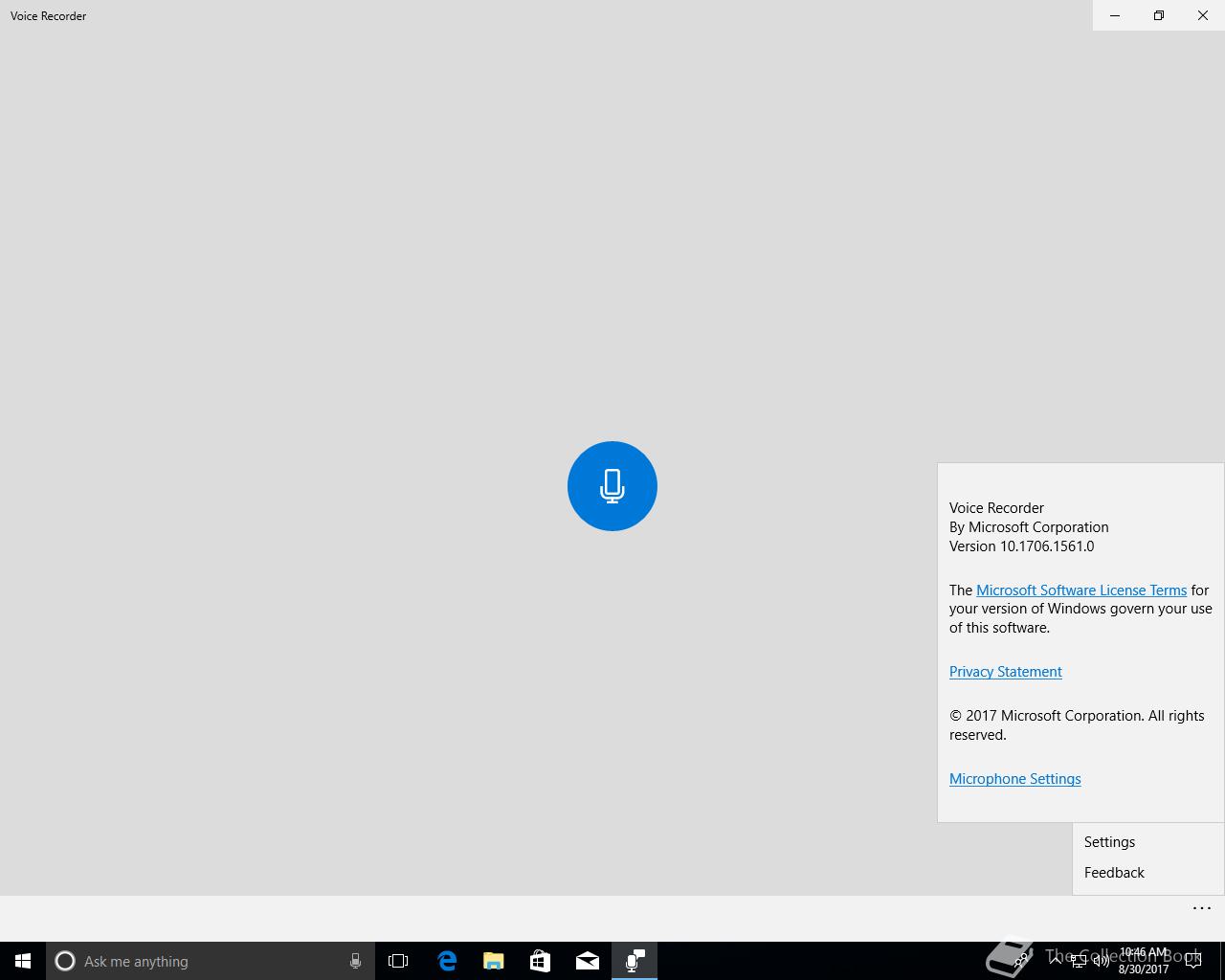Screen dimensions: 1225x980
Task: Launch Microsoft Edge from the taskbar
Action: tap(447, 961)
